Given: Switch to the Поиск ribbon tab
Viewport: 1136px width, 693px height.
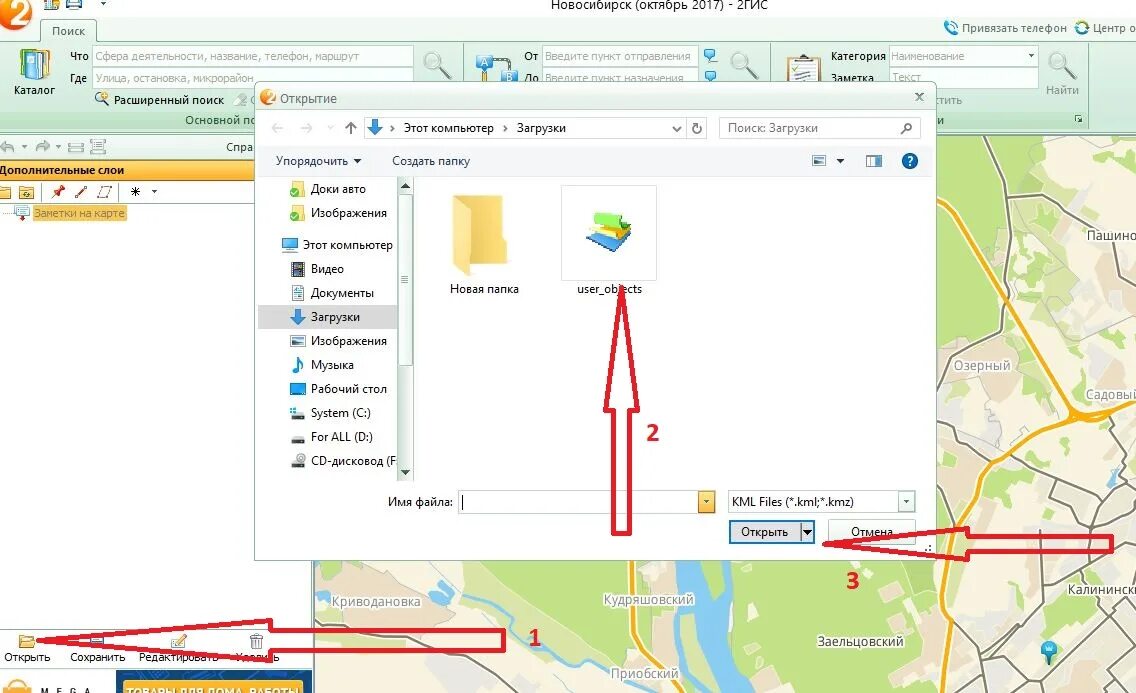Looking at the screenshot, I should [x=68, y=31].
